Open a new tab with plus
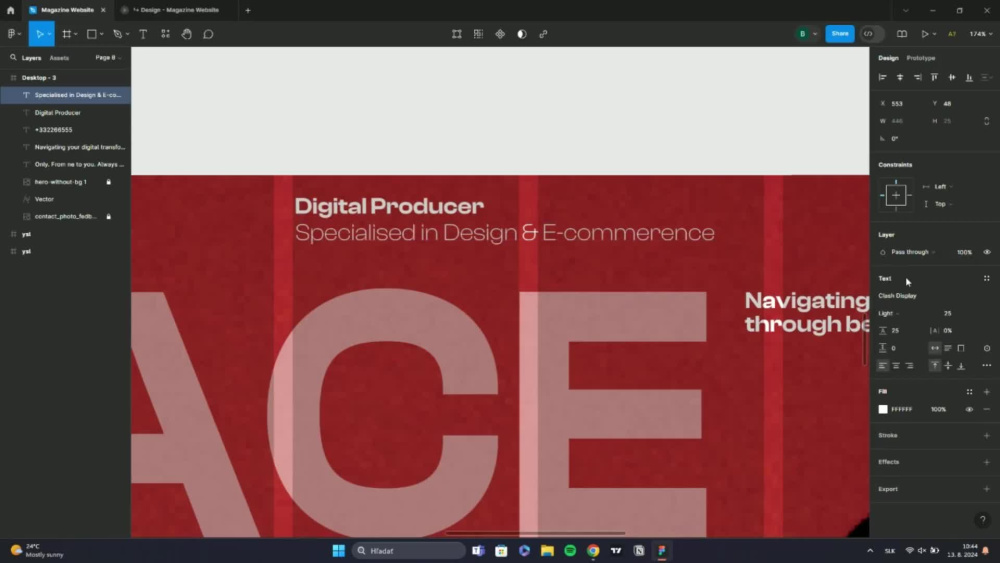This screenshot has height=563, width=1000. click(x=248, y=10)
